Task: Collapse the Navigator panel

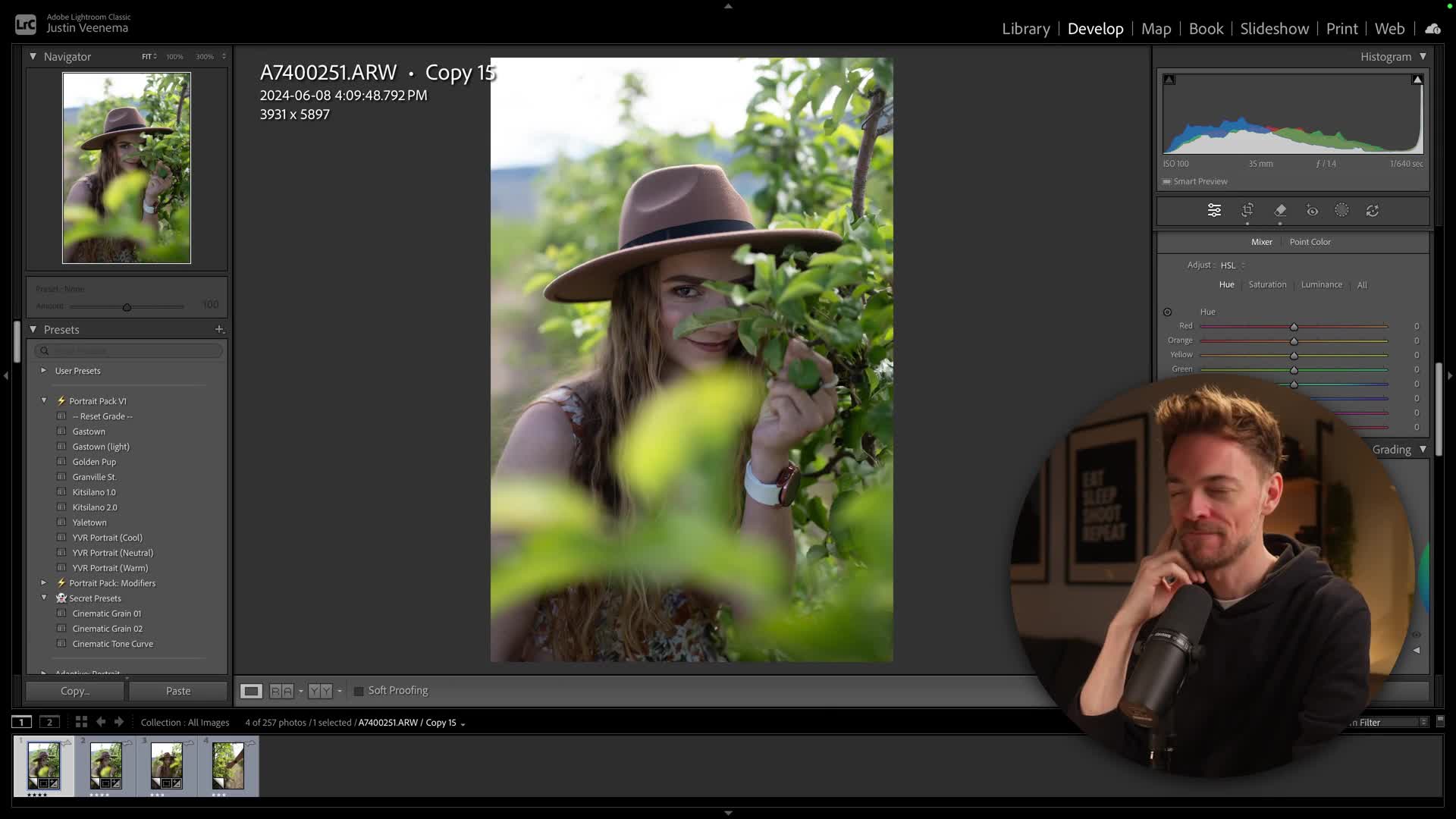Action: pyautogui.click(x=33, y=56)
